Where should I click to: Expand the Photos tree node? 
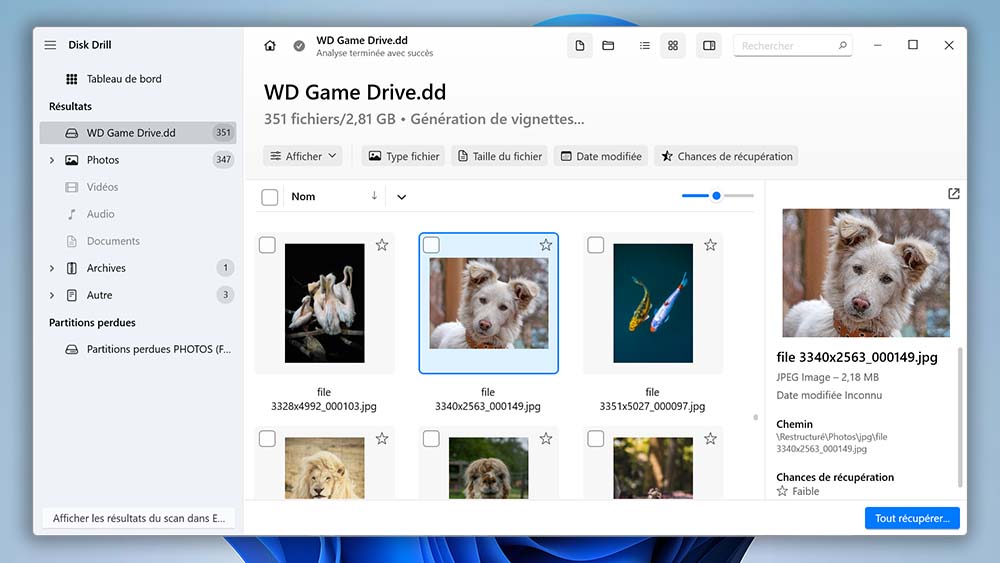pyautogui.click(x=52, y=160)
